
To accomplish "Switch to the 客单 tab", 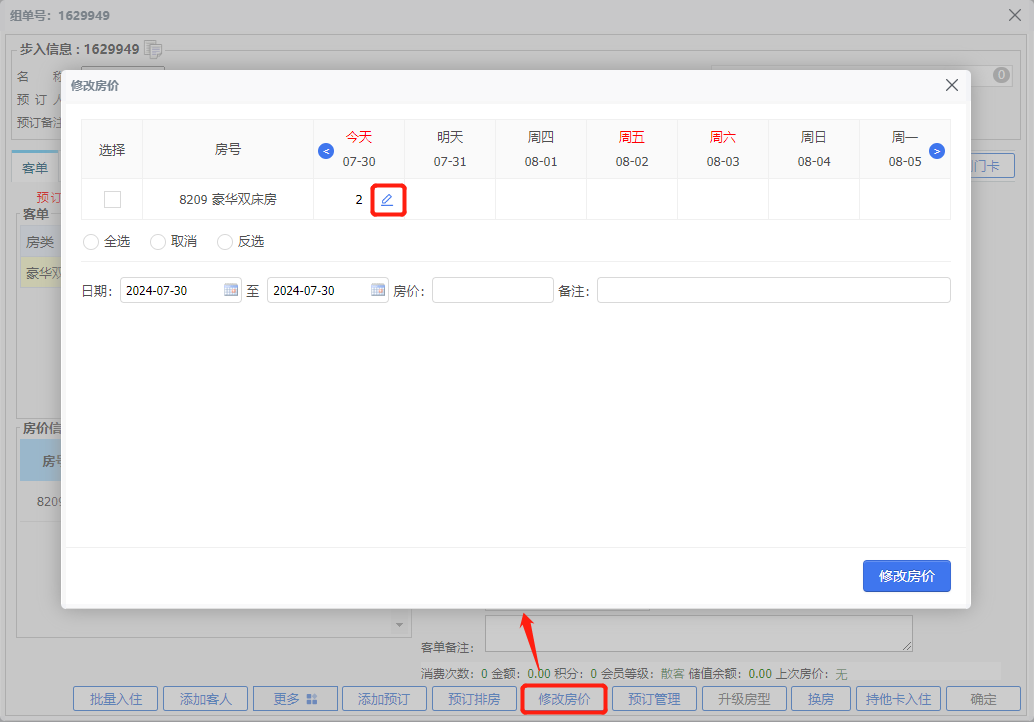I will coord(35,168).
